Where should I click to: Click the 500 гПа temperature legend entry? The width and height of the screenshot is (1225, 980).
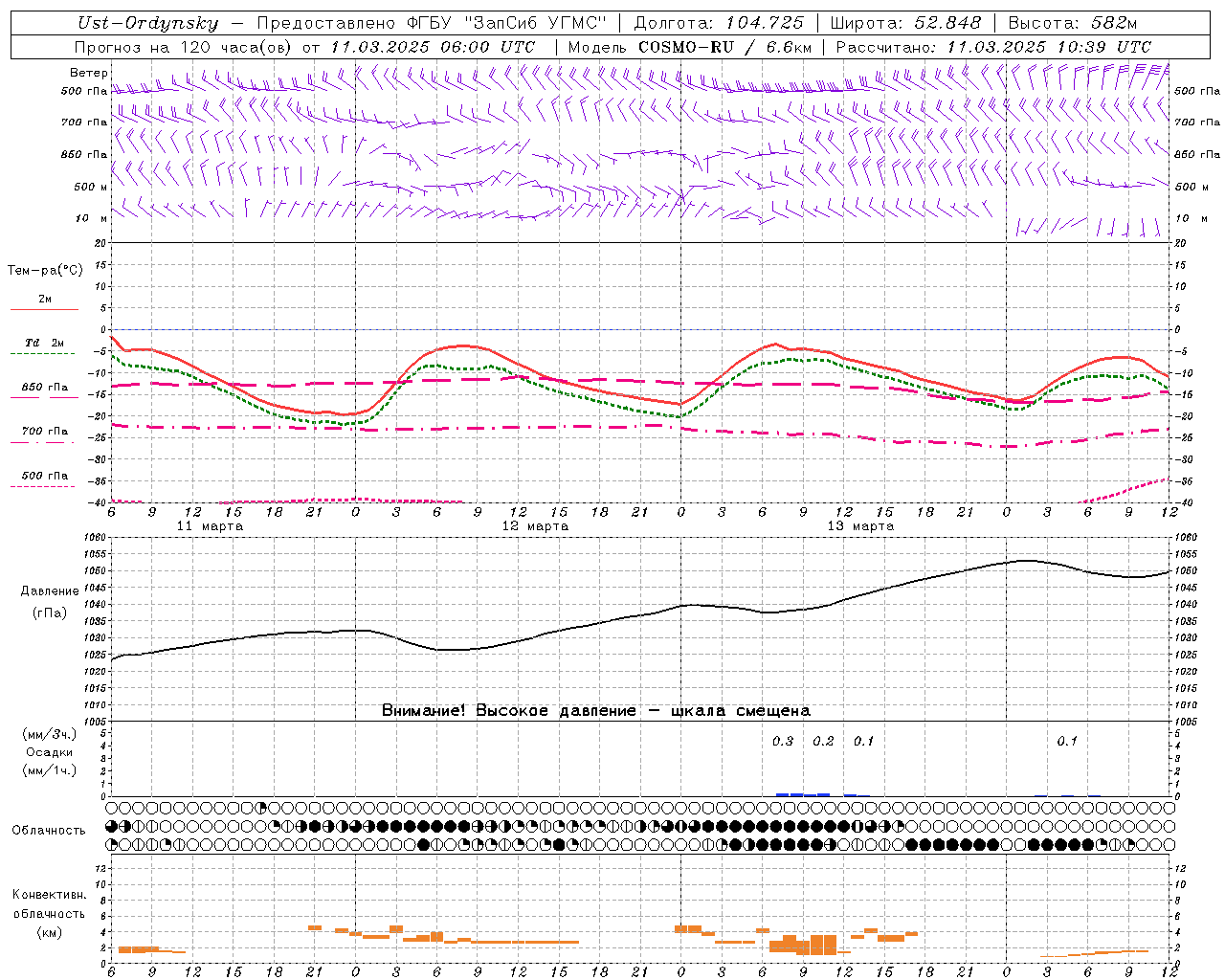click(x=45, y=476)
